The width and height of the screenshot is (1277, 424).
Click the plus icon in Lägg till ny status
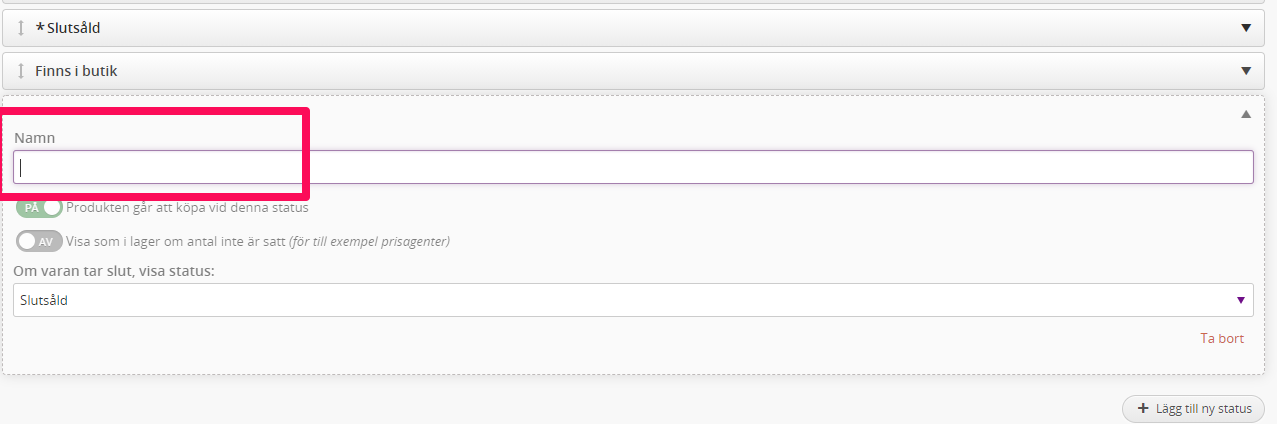click(x=1143, y=409)
